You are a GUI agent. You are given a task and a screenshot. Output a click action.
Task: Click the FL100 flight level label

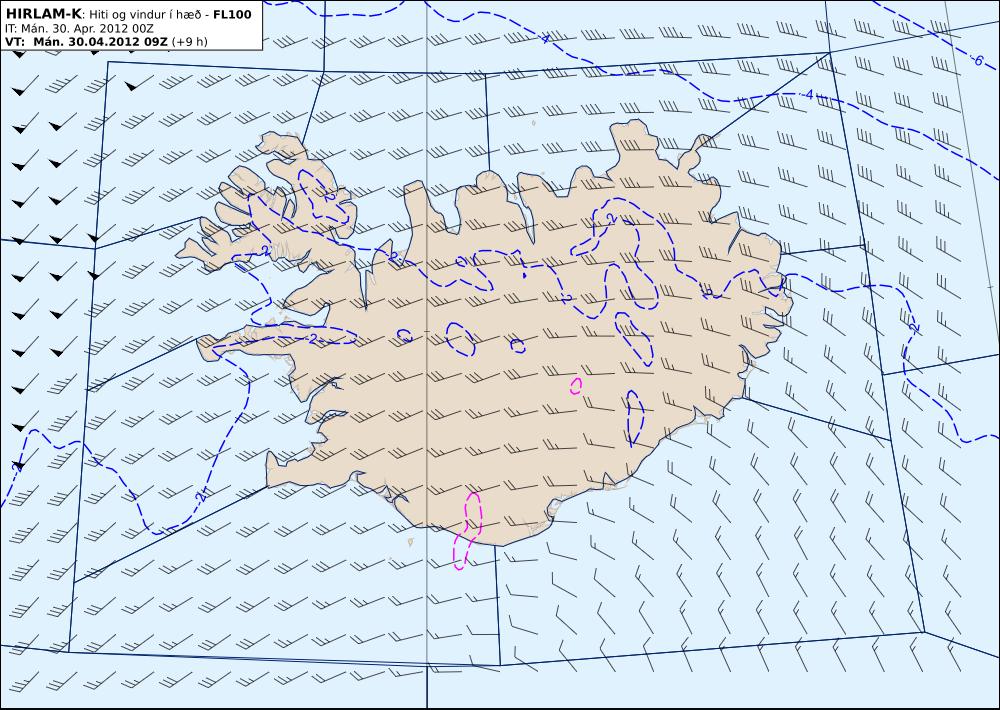[x=232, y=14]
